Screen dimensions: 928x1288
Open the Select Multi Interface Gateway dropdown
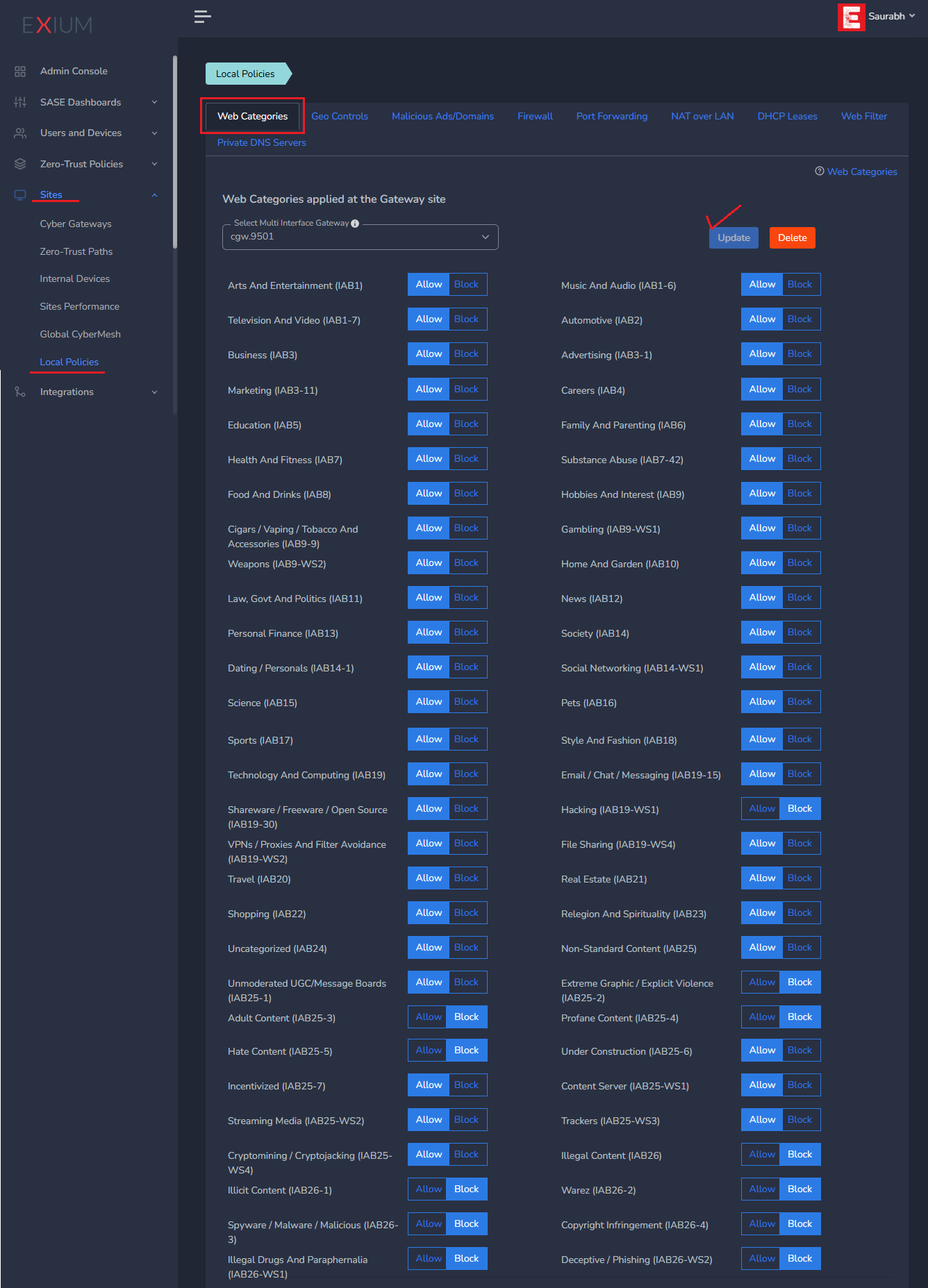tap(361, 237)
